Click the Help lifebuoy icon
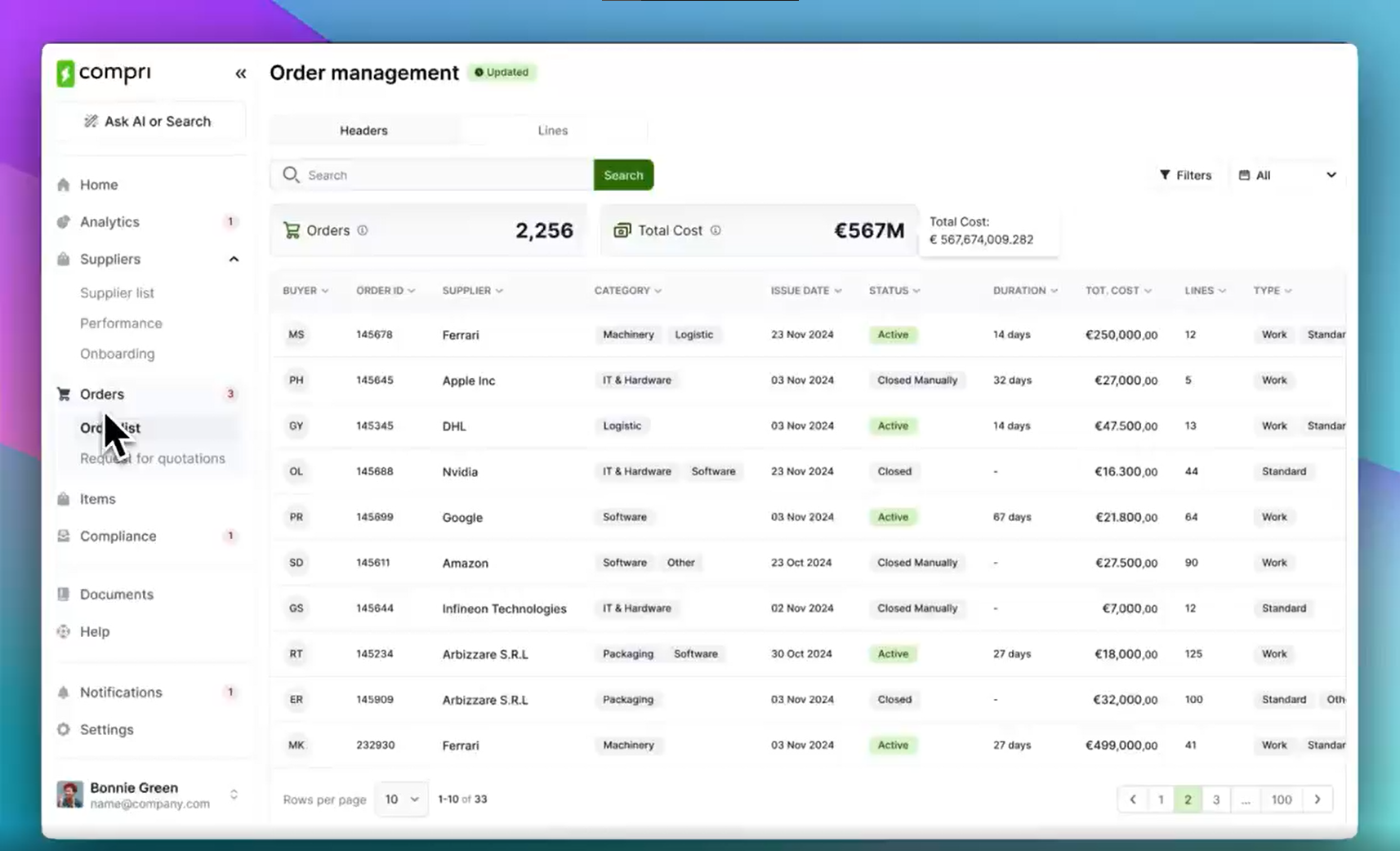This screenshot has width=1400, height=851. [64, 631]
